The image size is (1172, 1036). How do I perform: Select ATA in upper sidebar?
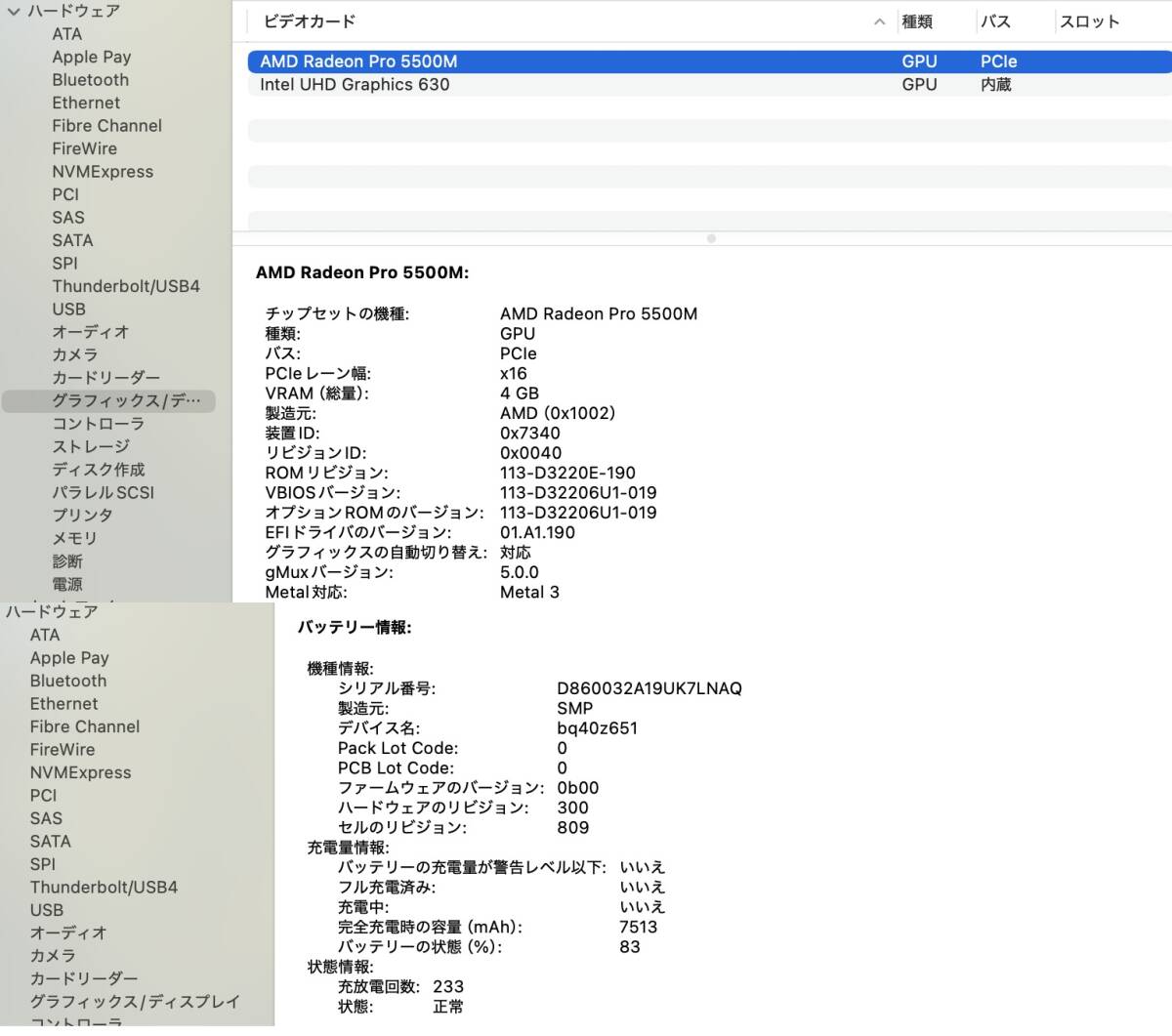tap(67, 34)
